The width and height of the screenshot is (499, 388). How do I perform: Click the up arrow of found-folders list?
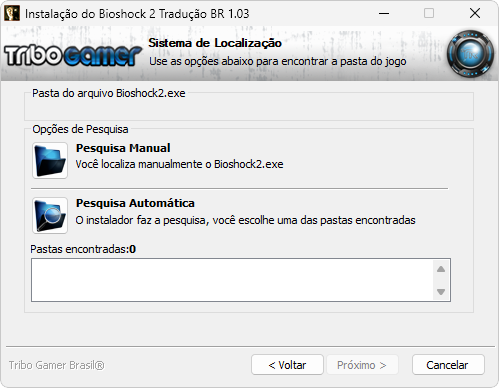pos(441,269)
